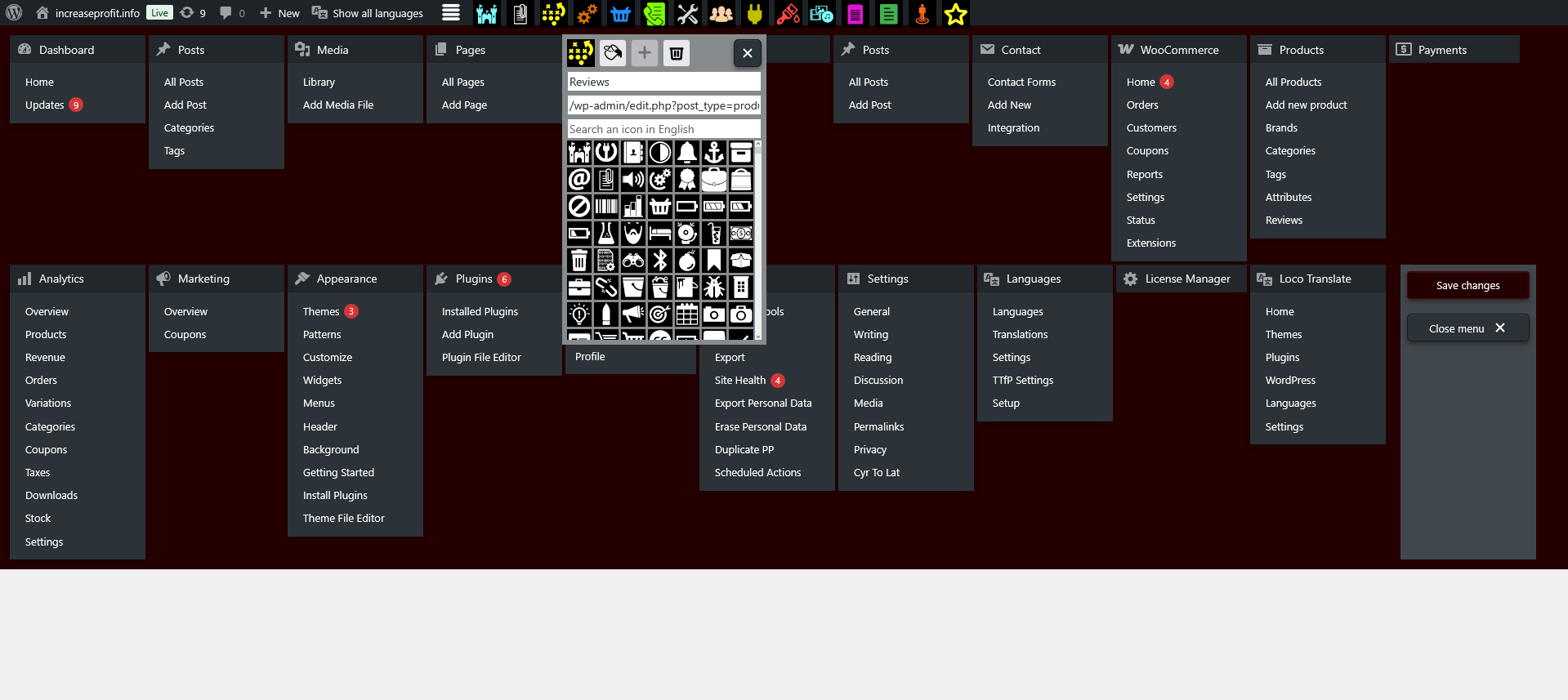The height and width of the screenshot is (700, 1568).
Task: Open Show all languages in admin bar
Action: pyautogui.click(x=368, y=13)
